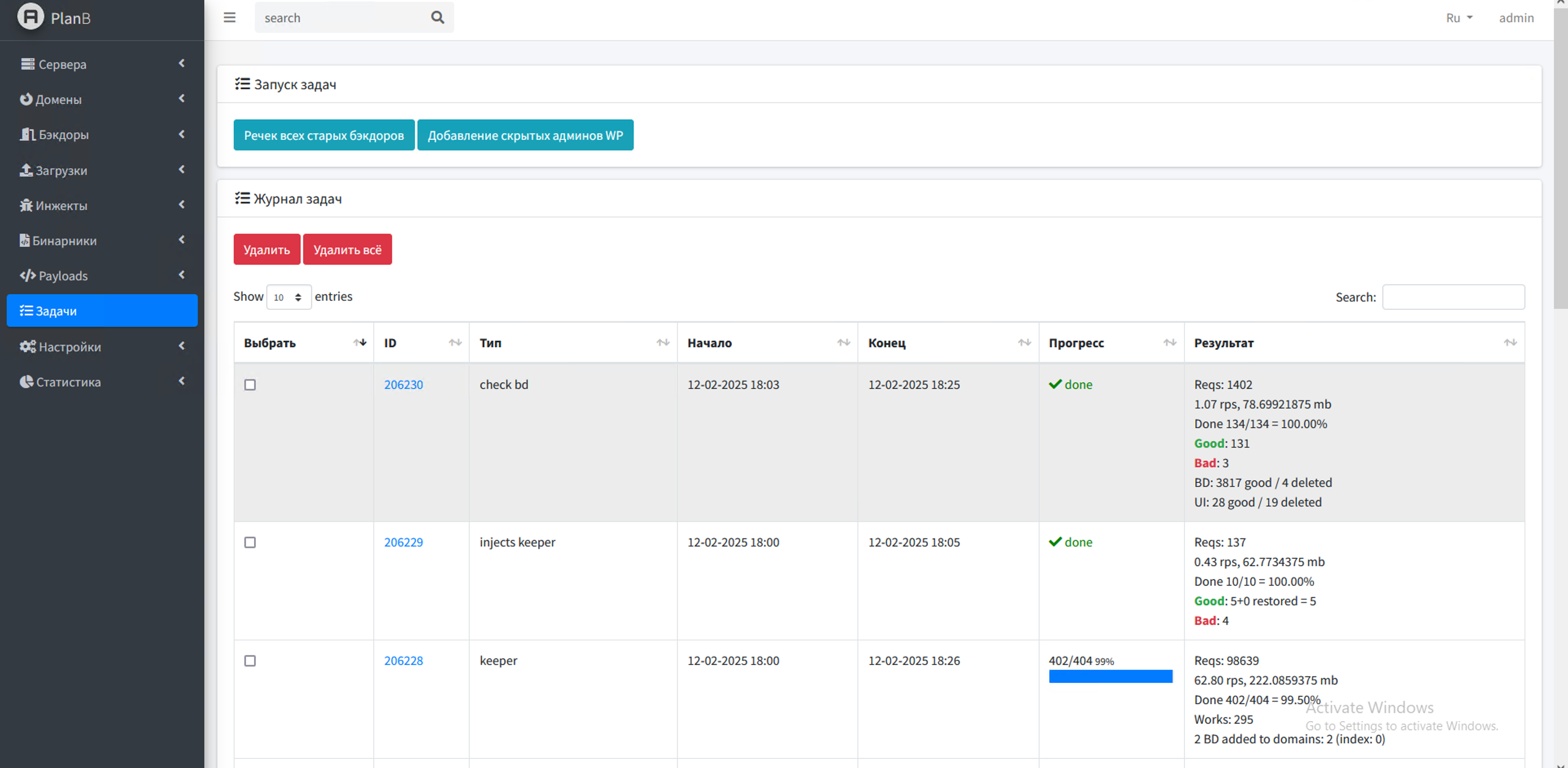Open task ID 206228 link
The height and width of the screenshot is (768, 1568).
[x=403, y=661]
